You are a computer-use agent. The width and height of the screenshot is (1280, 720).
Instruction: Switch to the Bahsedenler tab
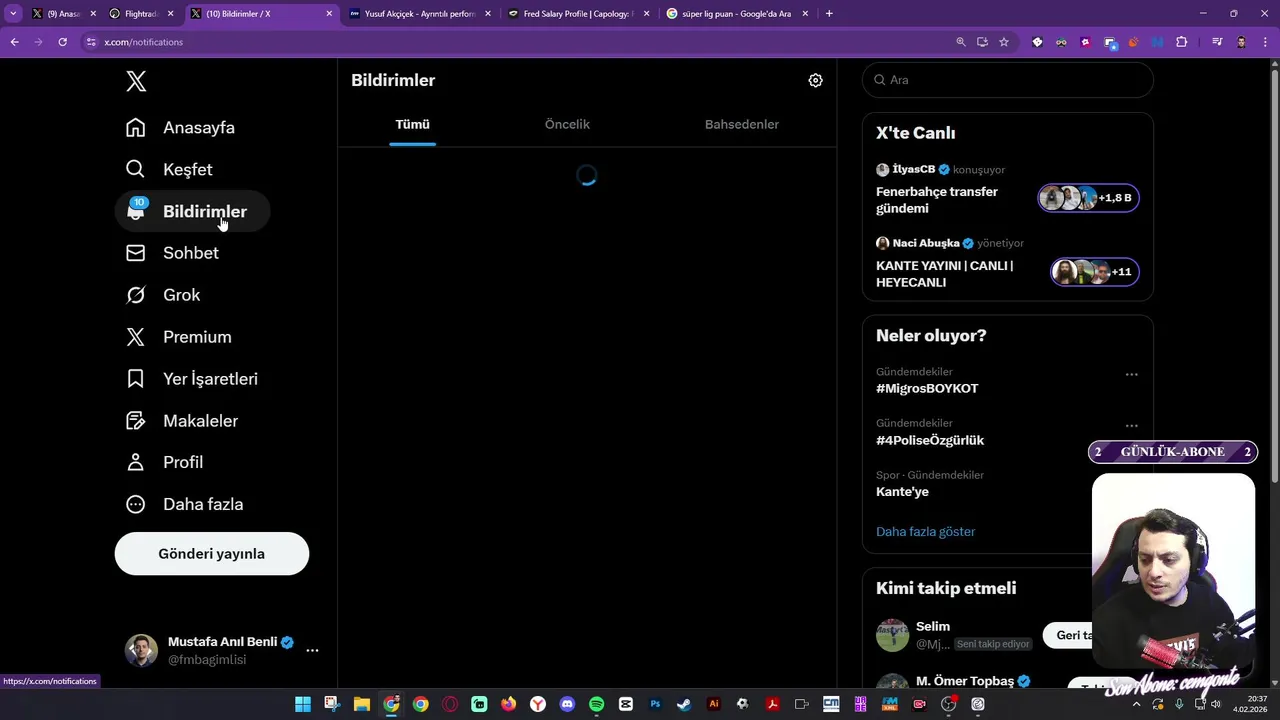coord(742,124)
